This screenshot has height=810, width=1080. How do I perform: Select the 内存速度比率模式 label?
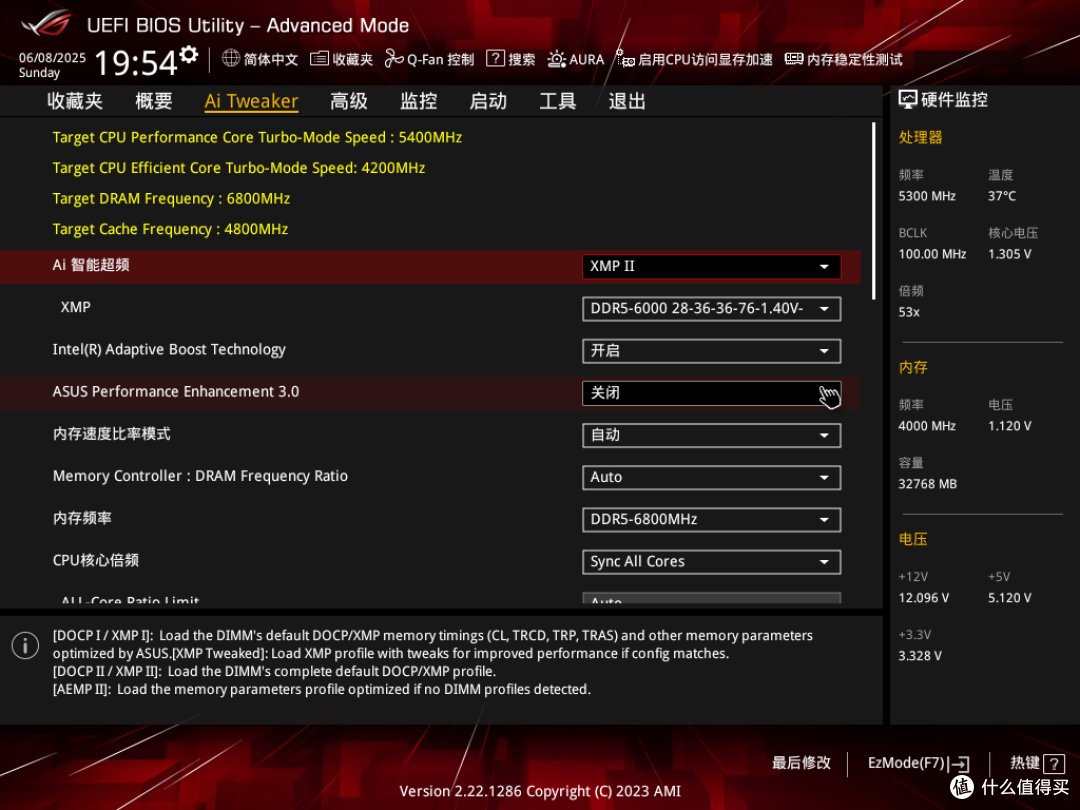[x=112, y=434]
